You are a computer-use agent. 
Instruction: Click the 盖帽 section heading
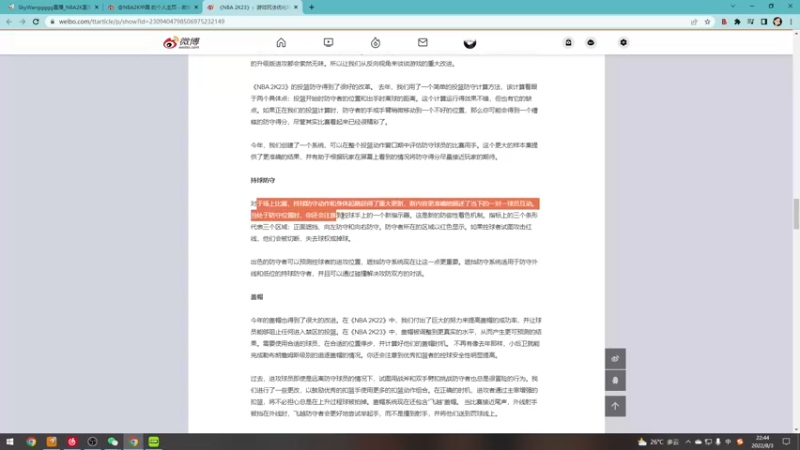[x=257, y=297]
